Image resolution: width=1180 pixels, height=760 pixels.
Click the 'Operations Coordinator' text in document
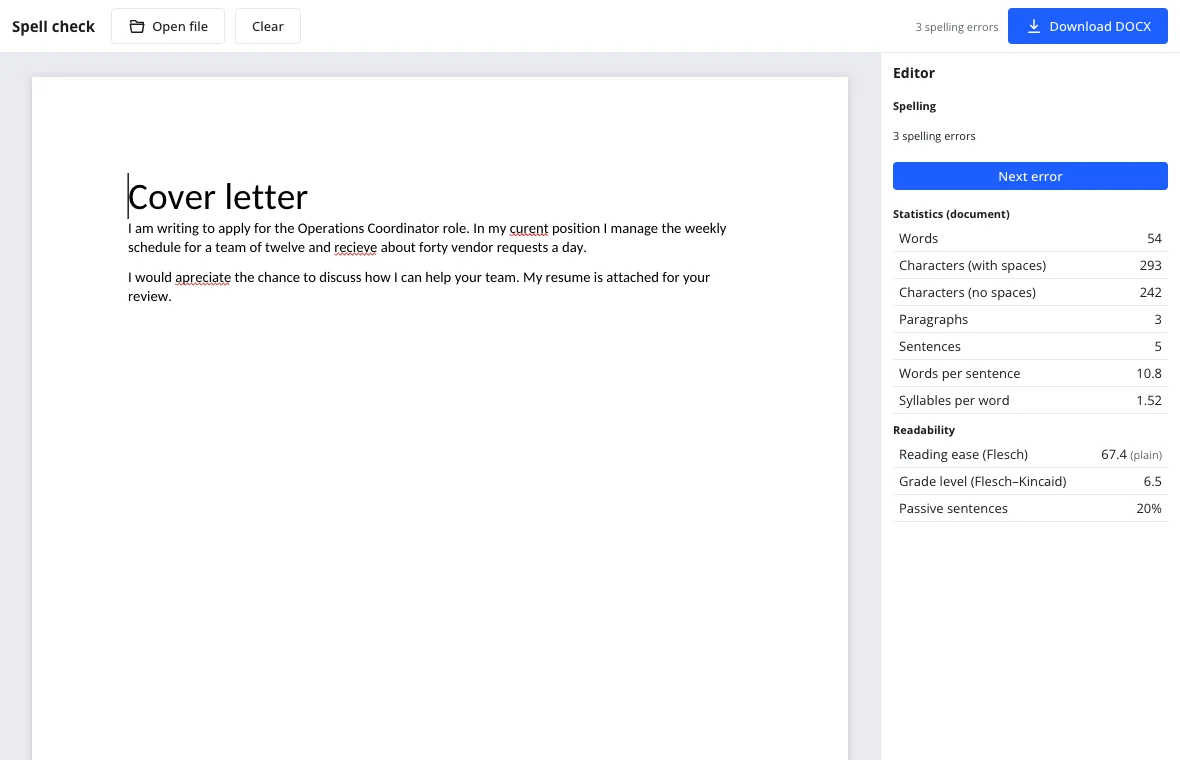tap(368, 229)
